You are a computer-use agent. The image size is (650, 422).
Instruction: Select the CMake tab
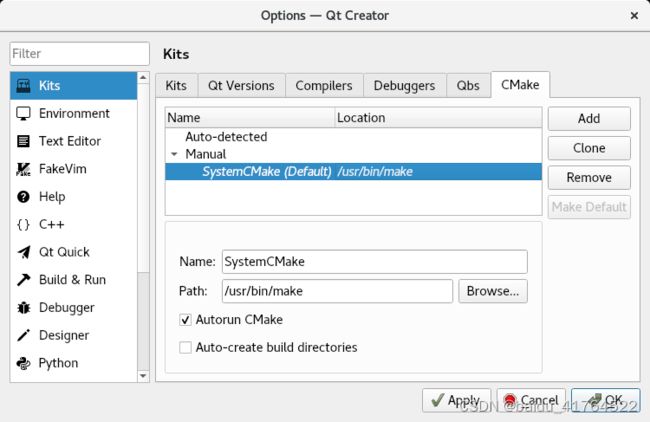point(520,85)
